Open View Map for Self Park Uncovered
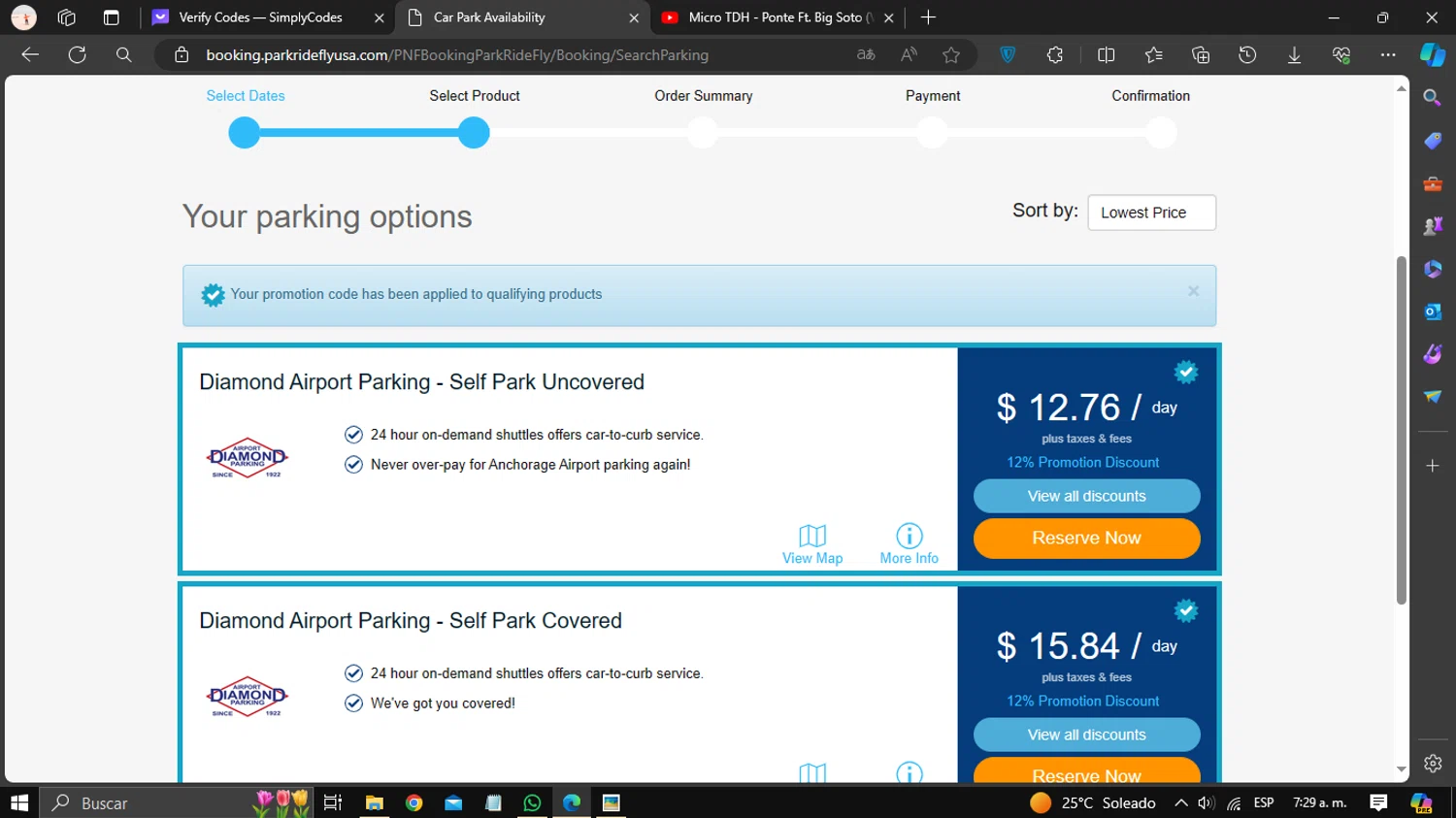1456x818 pixels. 812,544
